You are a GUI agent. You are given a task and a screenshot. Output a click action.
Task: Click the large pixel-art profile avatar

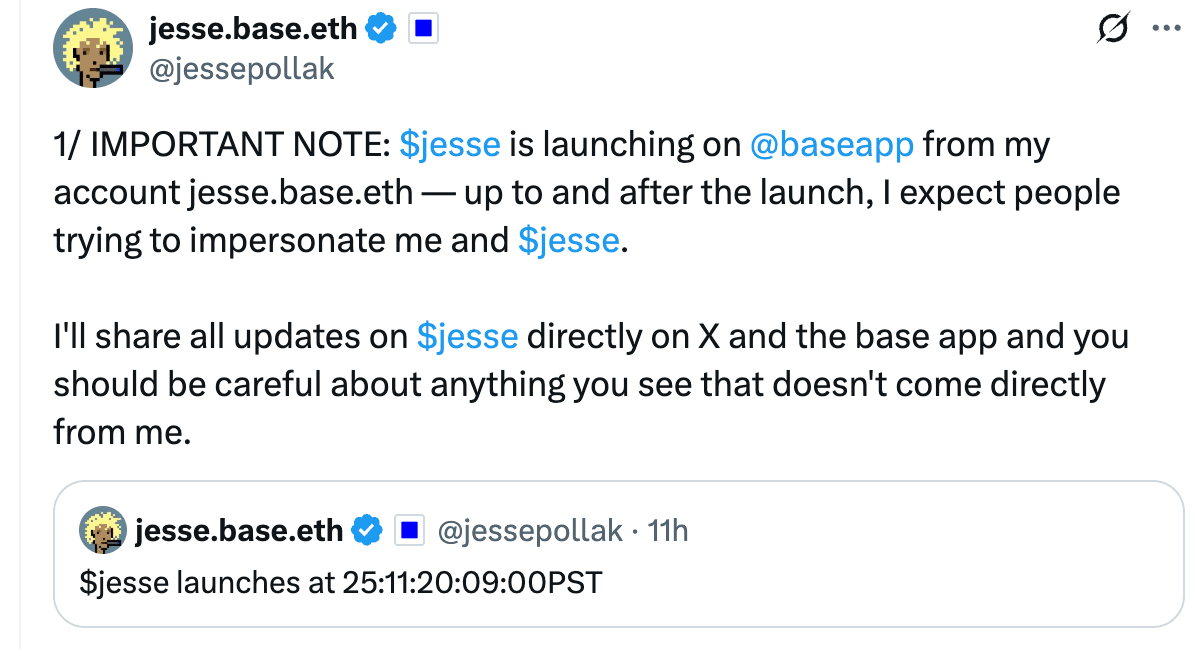click(93, 50)
